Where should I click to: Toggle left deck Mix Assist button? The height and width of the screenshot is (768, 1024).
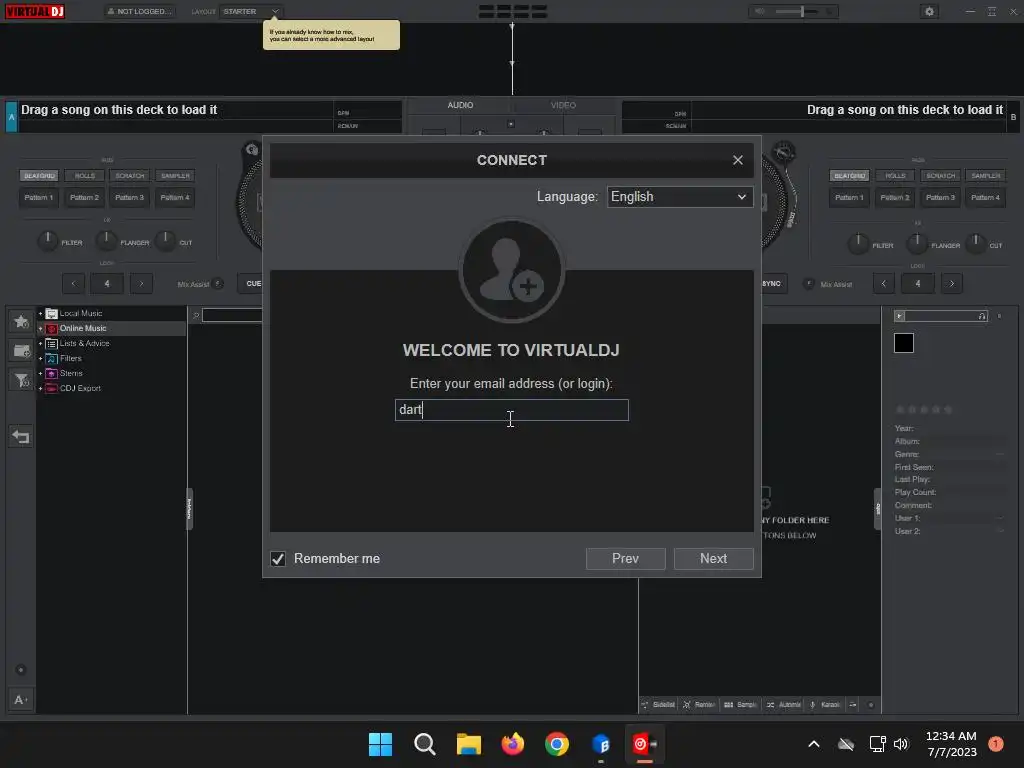coord(218,283)
